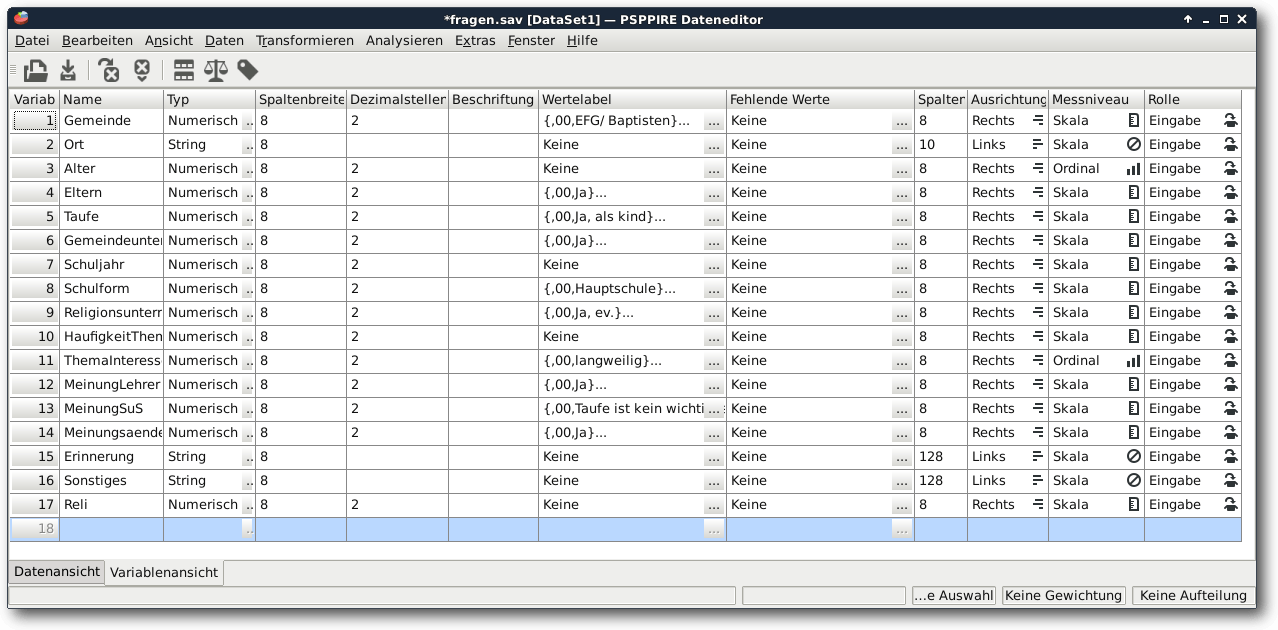The image size is (1278, 630).
Task: Expand the Messniveau cell of ThemaInteresse
Action: [x=1133, y=361]
